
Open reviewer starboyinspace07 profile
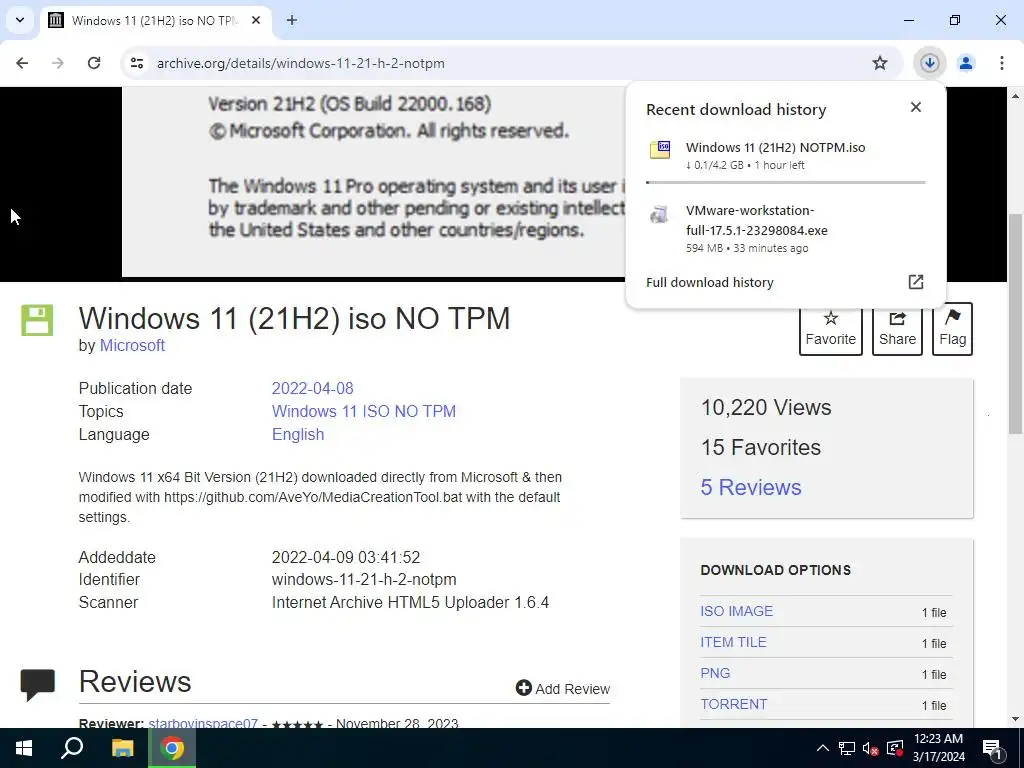[203, 723]
